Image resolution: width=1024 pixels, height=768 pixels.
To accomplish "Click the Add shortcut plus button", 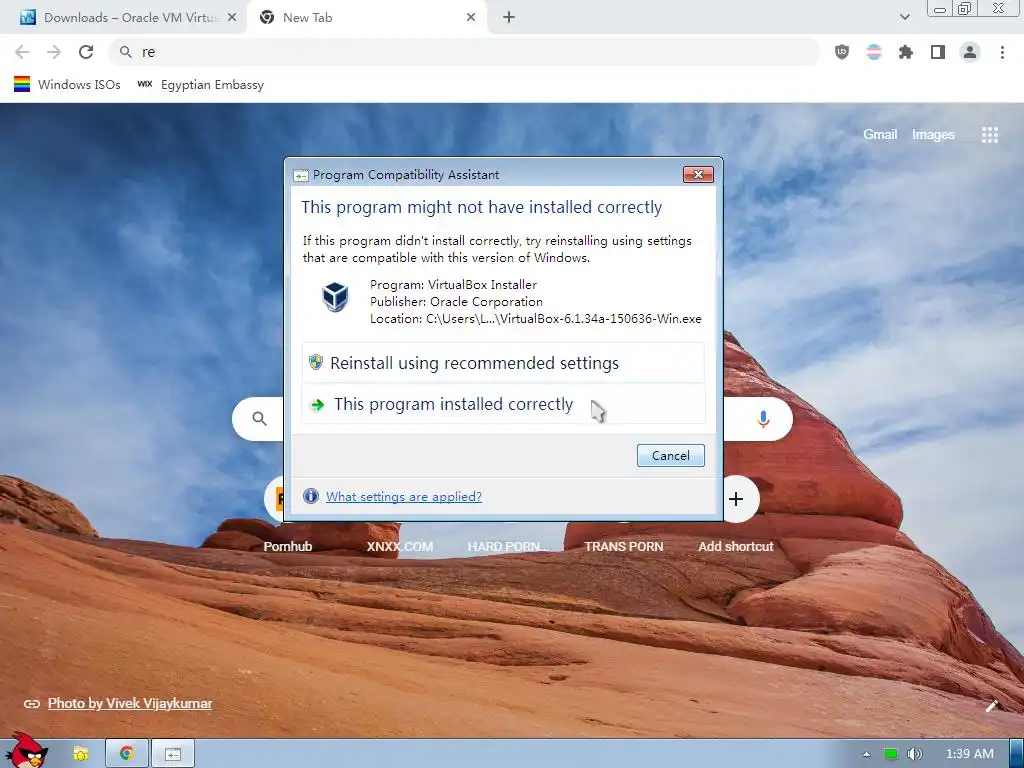I will pos(736,499).
